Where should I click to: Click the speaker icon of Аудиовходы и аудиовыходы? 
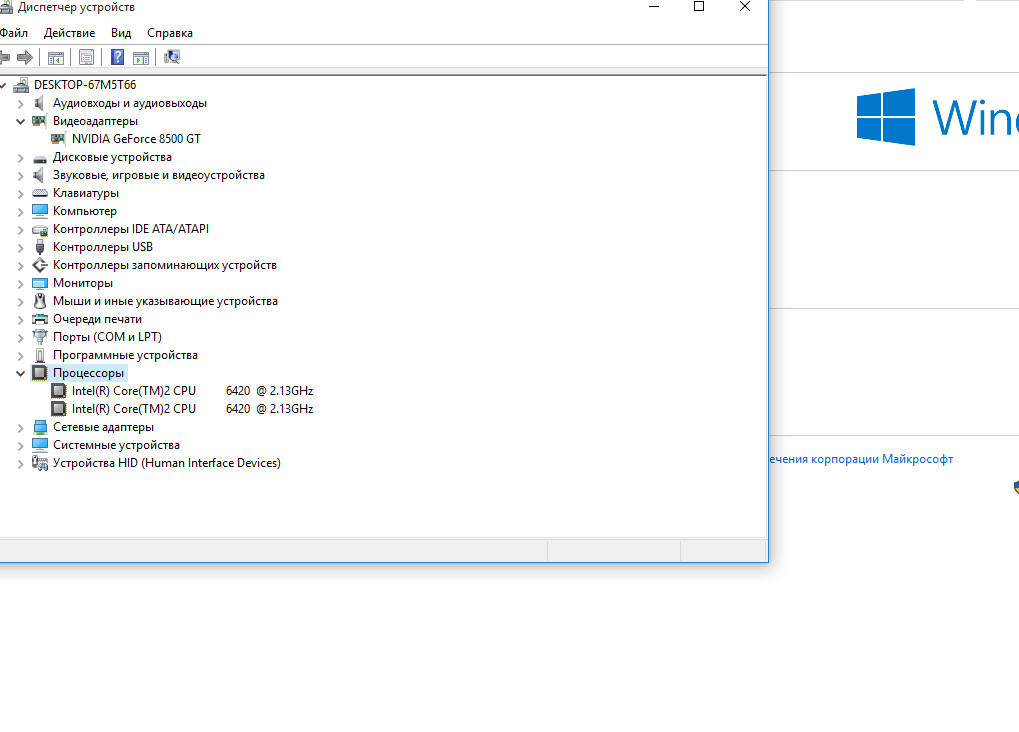click(40, 103)
